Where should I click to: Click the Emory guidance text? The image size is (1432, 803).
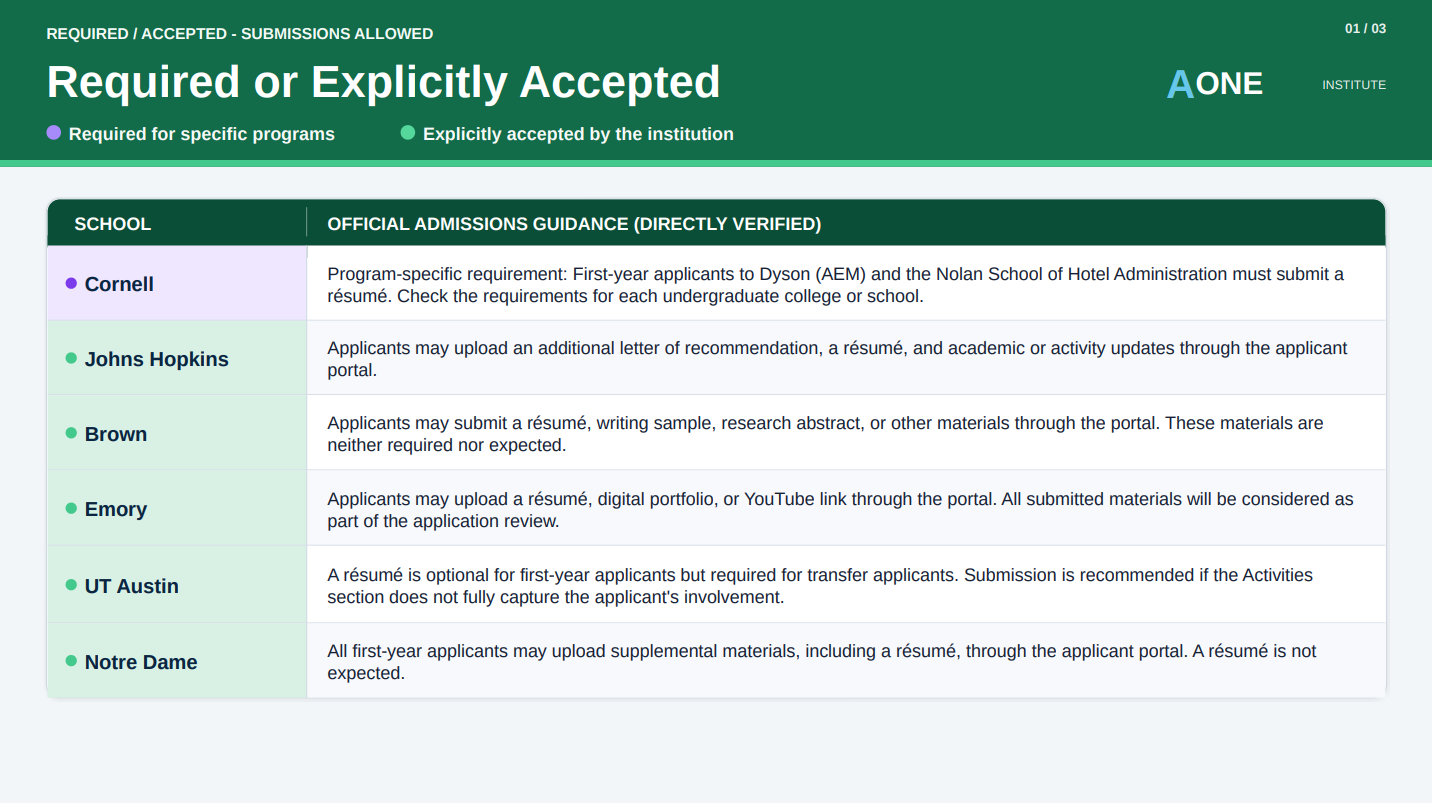pos(840,510)
